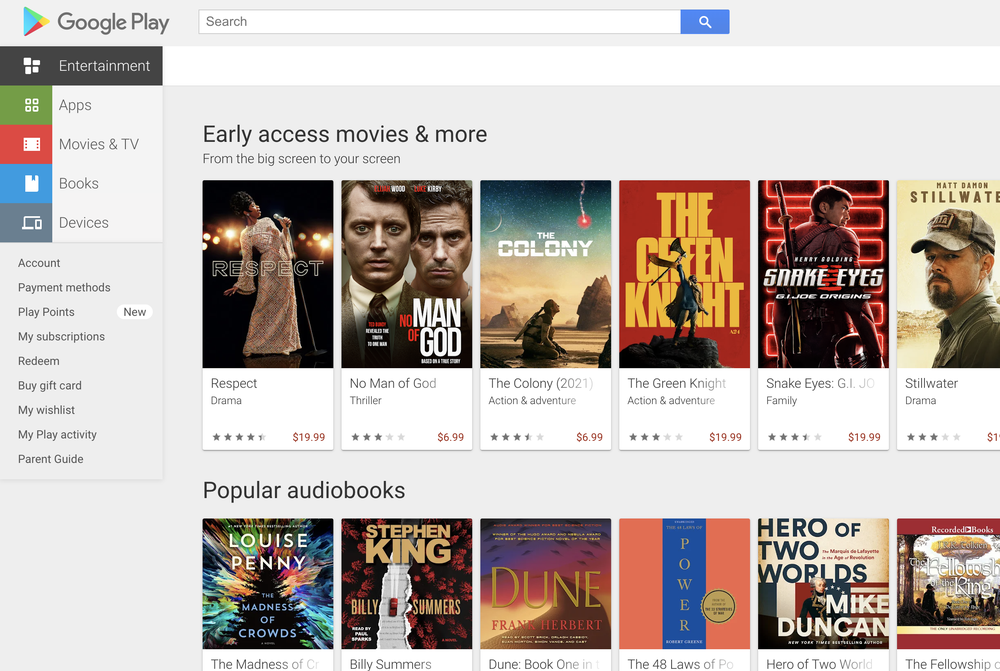The image size is (1000, 671).
Task: Open Play Points
Action: coord(46,312)
